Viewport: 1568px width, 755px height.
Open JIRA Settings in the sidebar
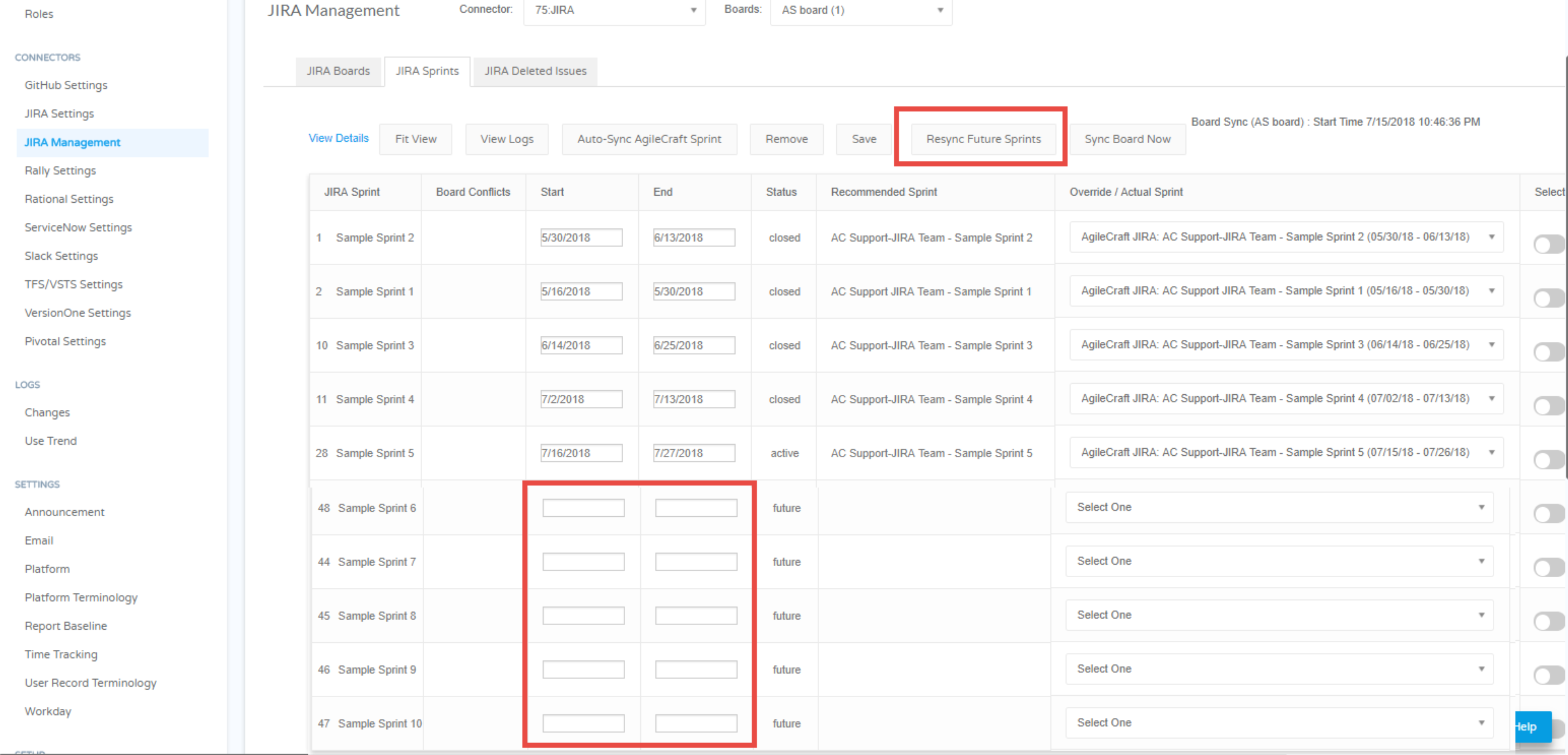[x=59, y=114]
